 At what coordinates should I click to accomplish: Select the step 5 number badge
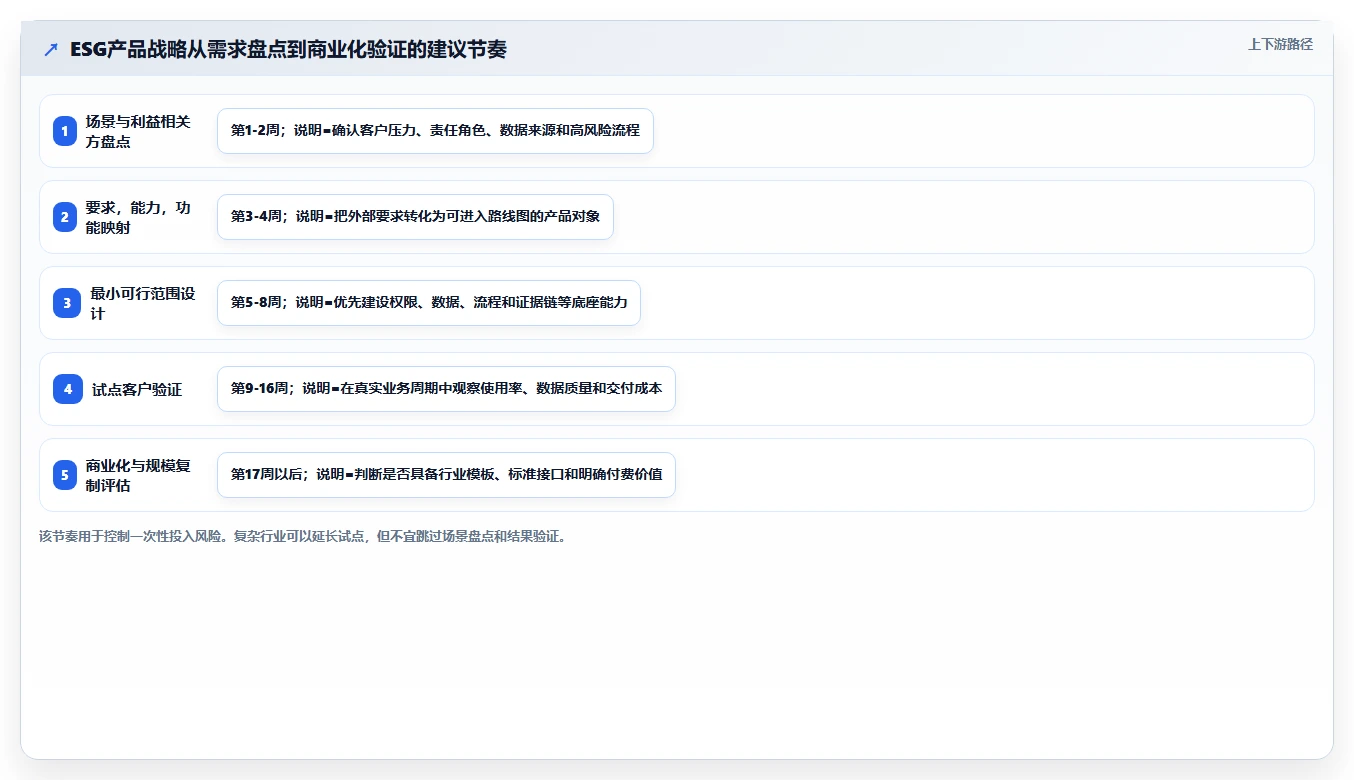[65, 475]
